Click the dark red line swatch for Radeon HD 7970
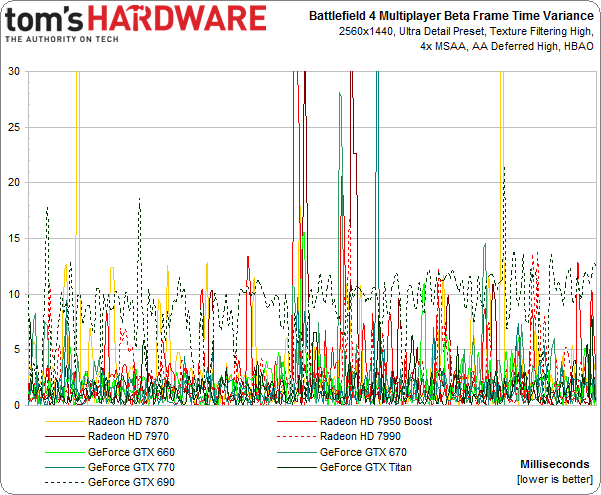The width and height of the screenshot is (601, 495). [x=64, y=437]
